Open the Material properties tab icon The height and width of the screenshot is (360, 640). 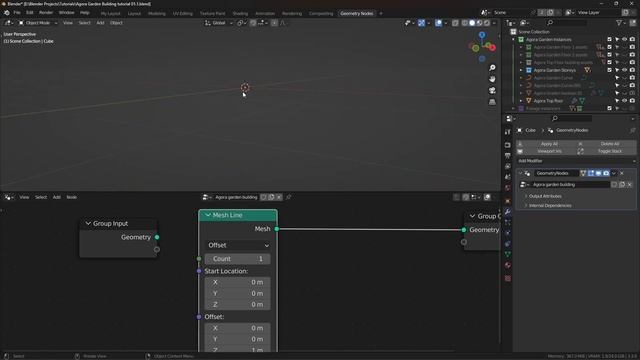point(507,265)
